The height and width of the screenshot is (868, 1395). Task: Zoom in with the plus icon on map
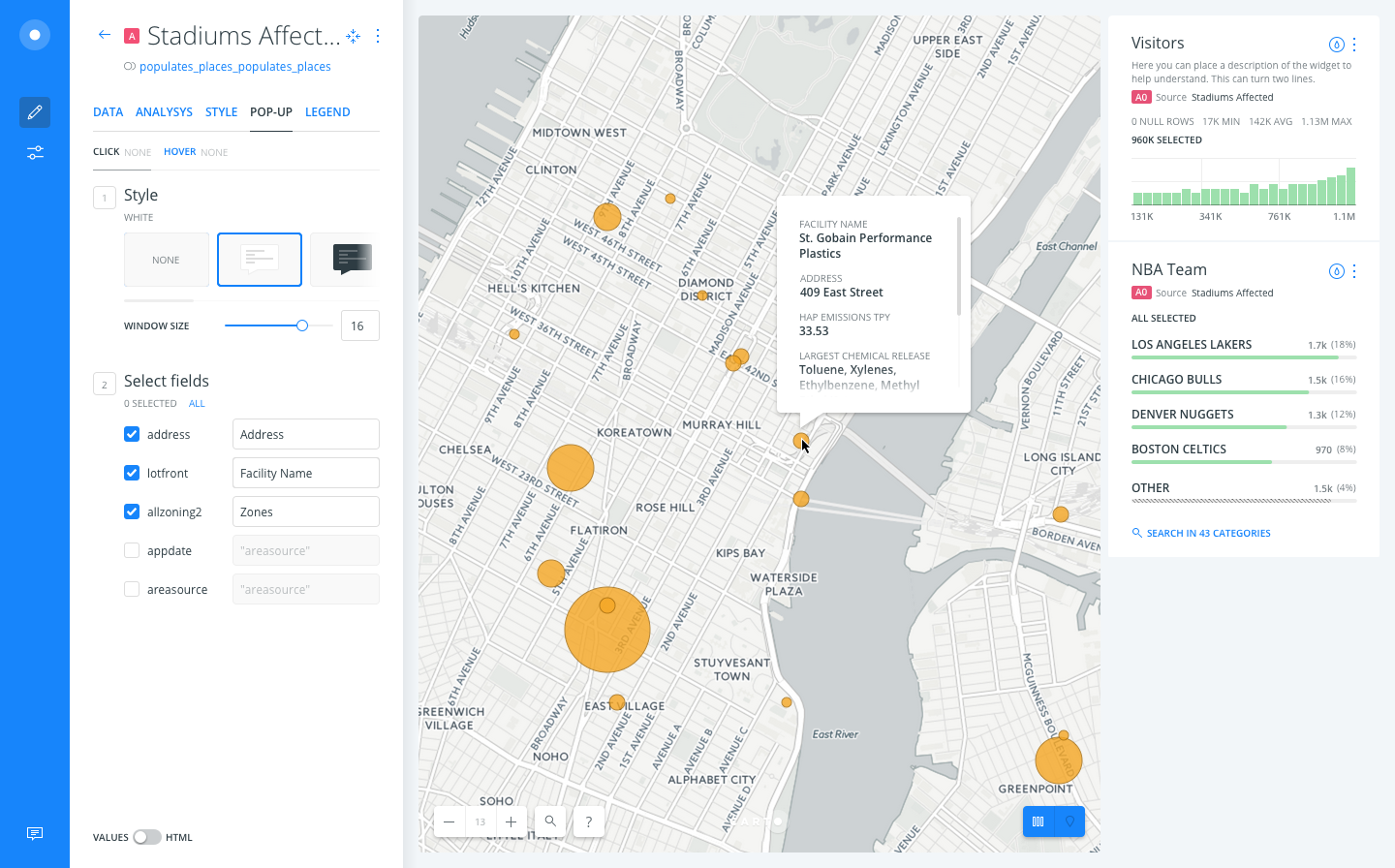tap(511, 821)
